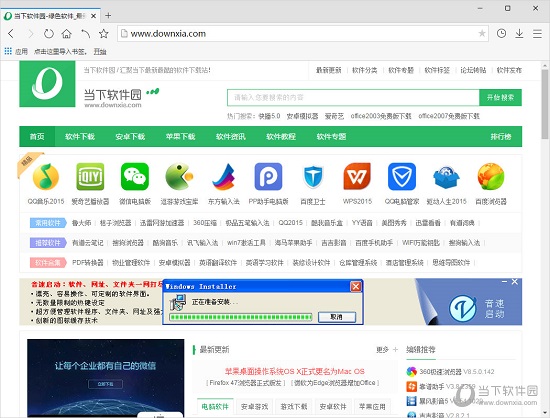Open 软件下载 navigation item
This screenshot has height=418, width=550.
[x=80, y=137]
